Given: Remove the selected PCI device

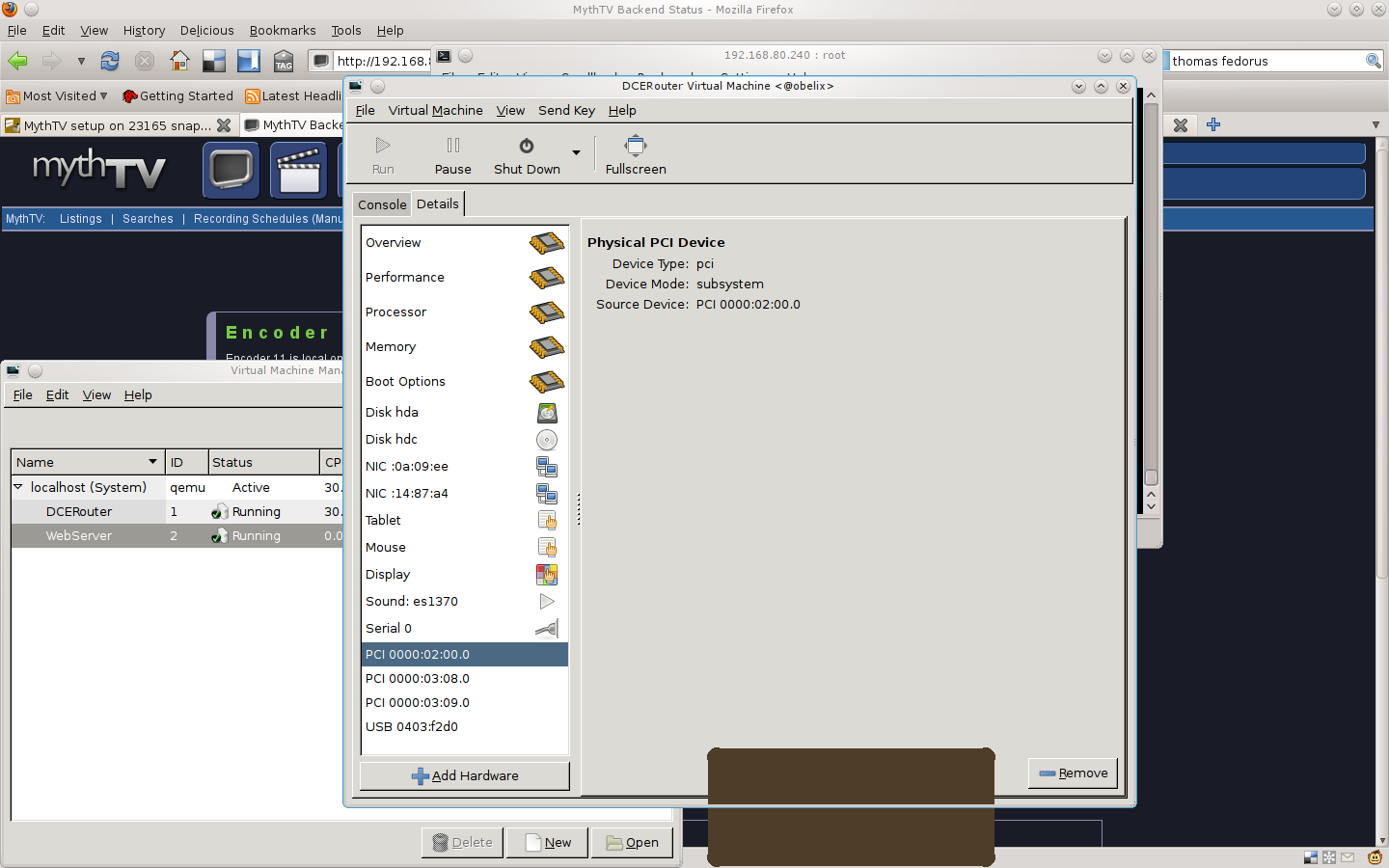Looking at the screenshot, I should point(1073,773).
